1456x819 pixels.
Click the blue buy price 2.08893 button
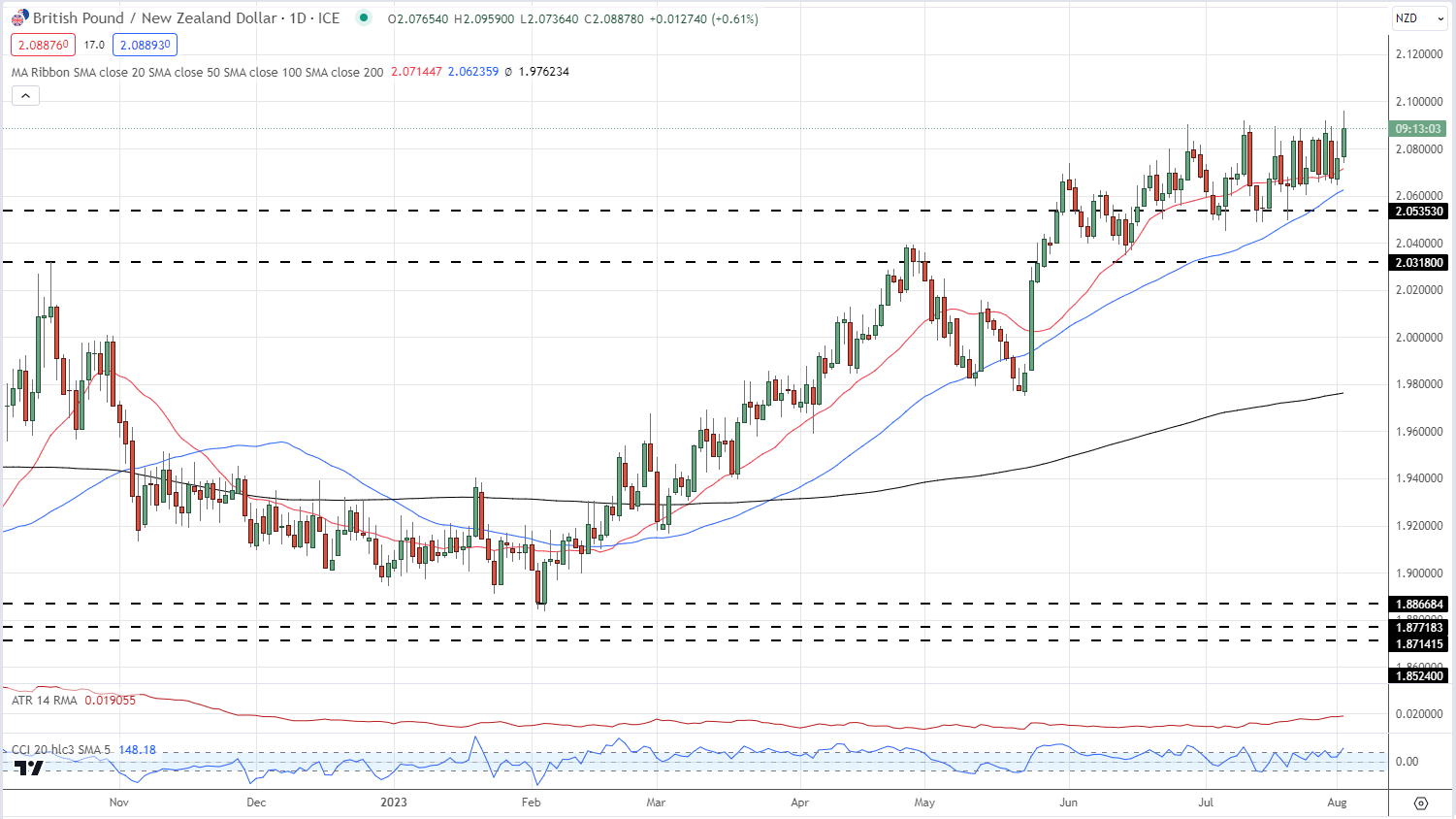[145, 45]
